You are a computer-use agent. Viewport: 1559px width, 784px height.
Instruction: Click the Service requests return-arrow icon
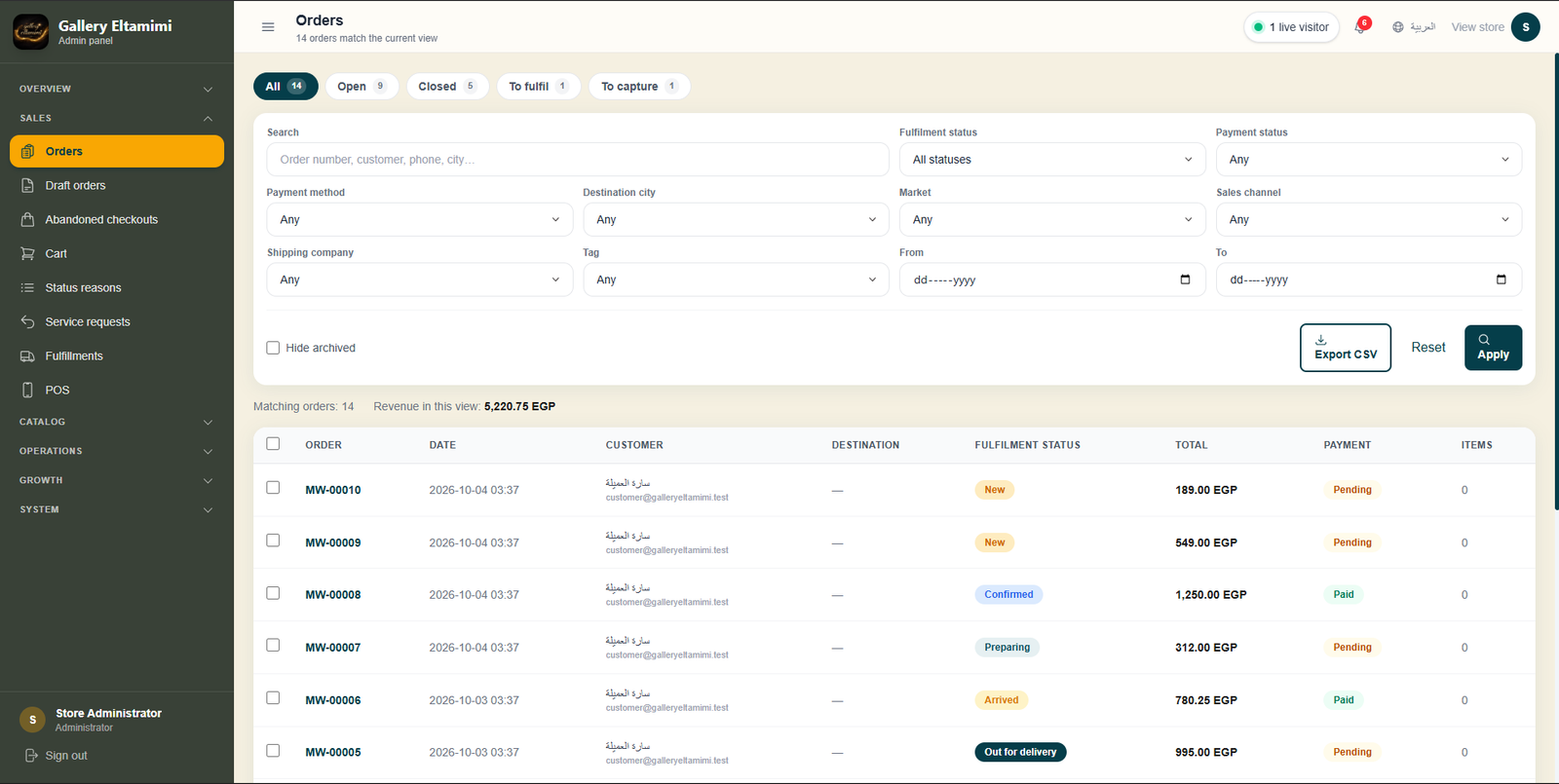pyautogui.click(x=27, y=321)
